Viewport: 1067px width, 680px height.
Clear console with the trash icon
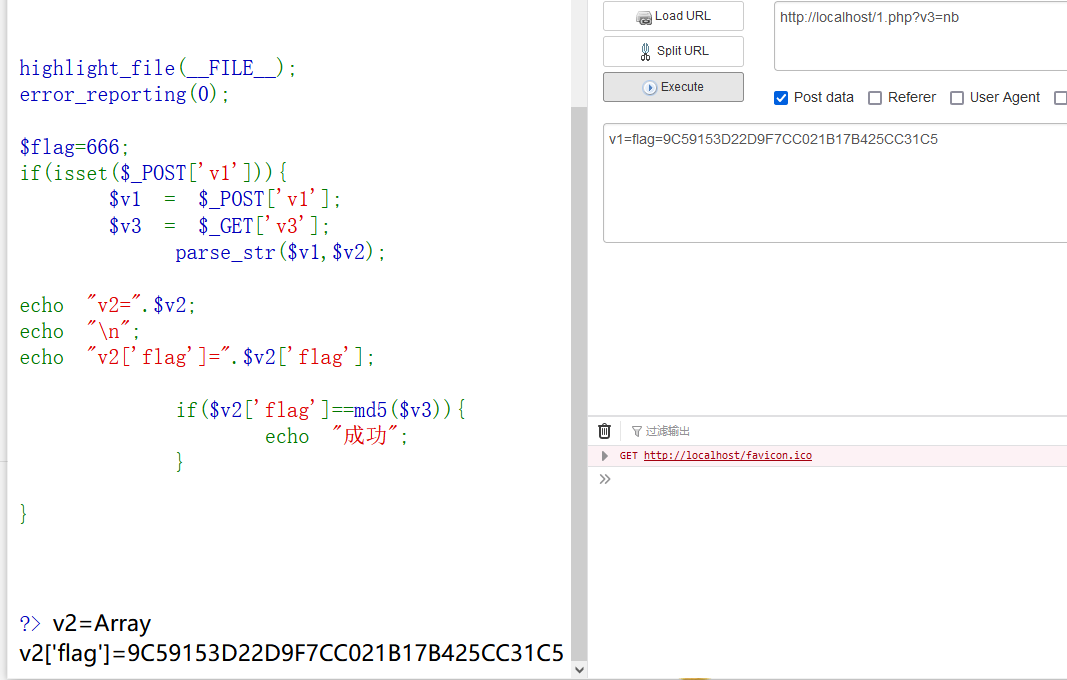604,431
